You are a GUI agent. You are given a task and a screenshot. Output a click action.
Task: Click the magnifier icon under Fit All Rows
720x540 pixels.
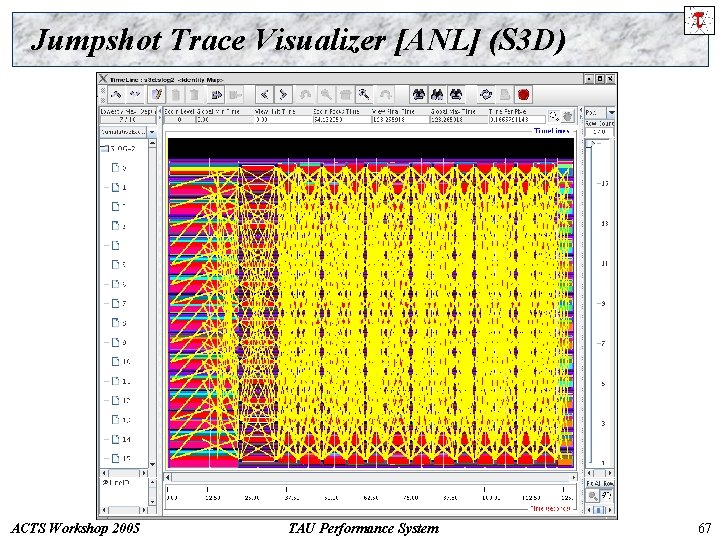pos(593,495)
